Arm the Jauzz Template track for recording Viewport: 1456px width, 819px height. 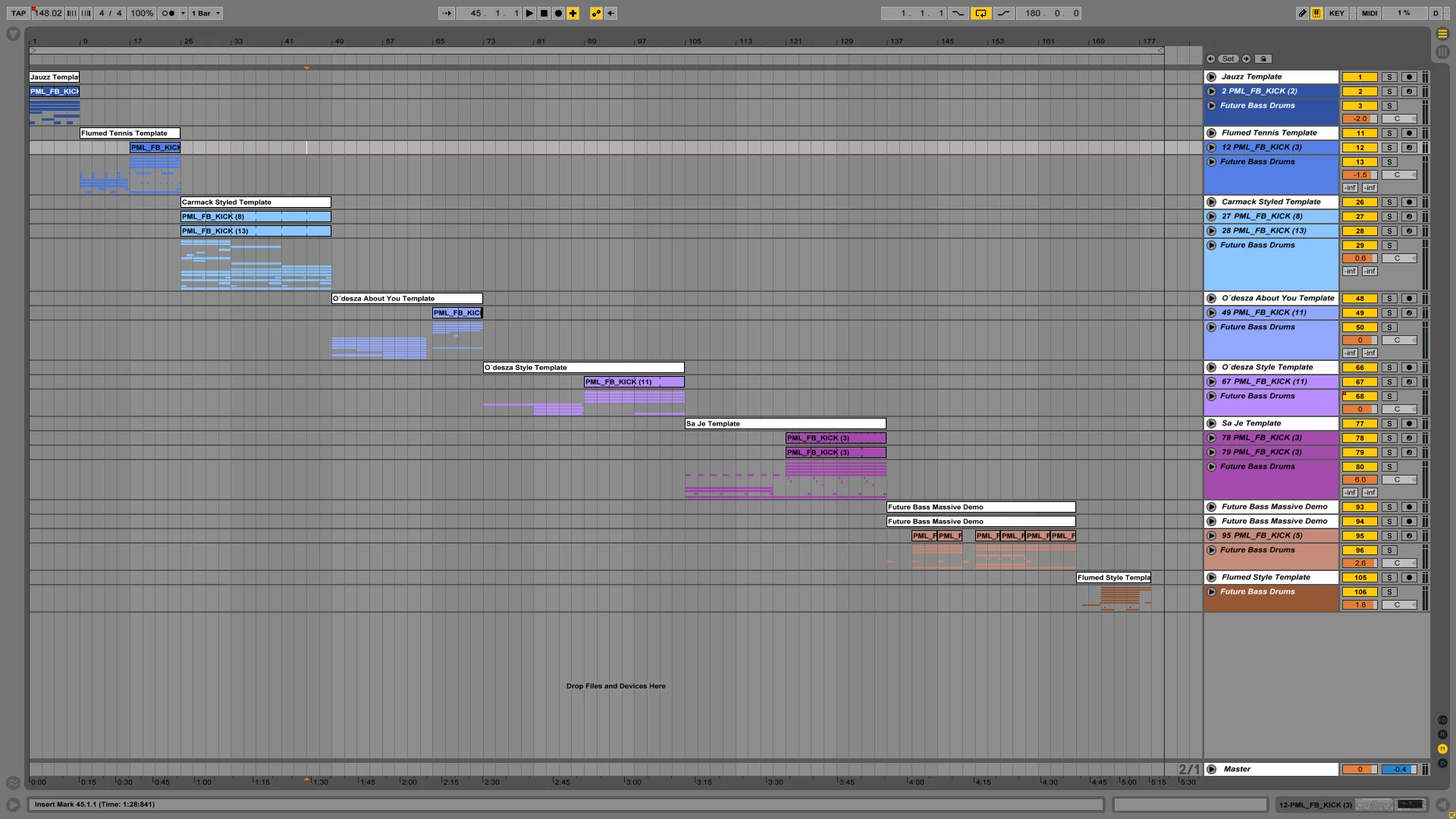pyautogui.click(x=1409, y=77)
